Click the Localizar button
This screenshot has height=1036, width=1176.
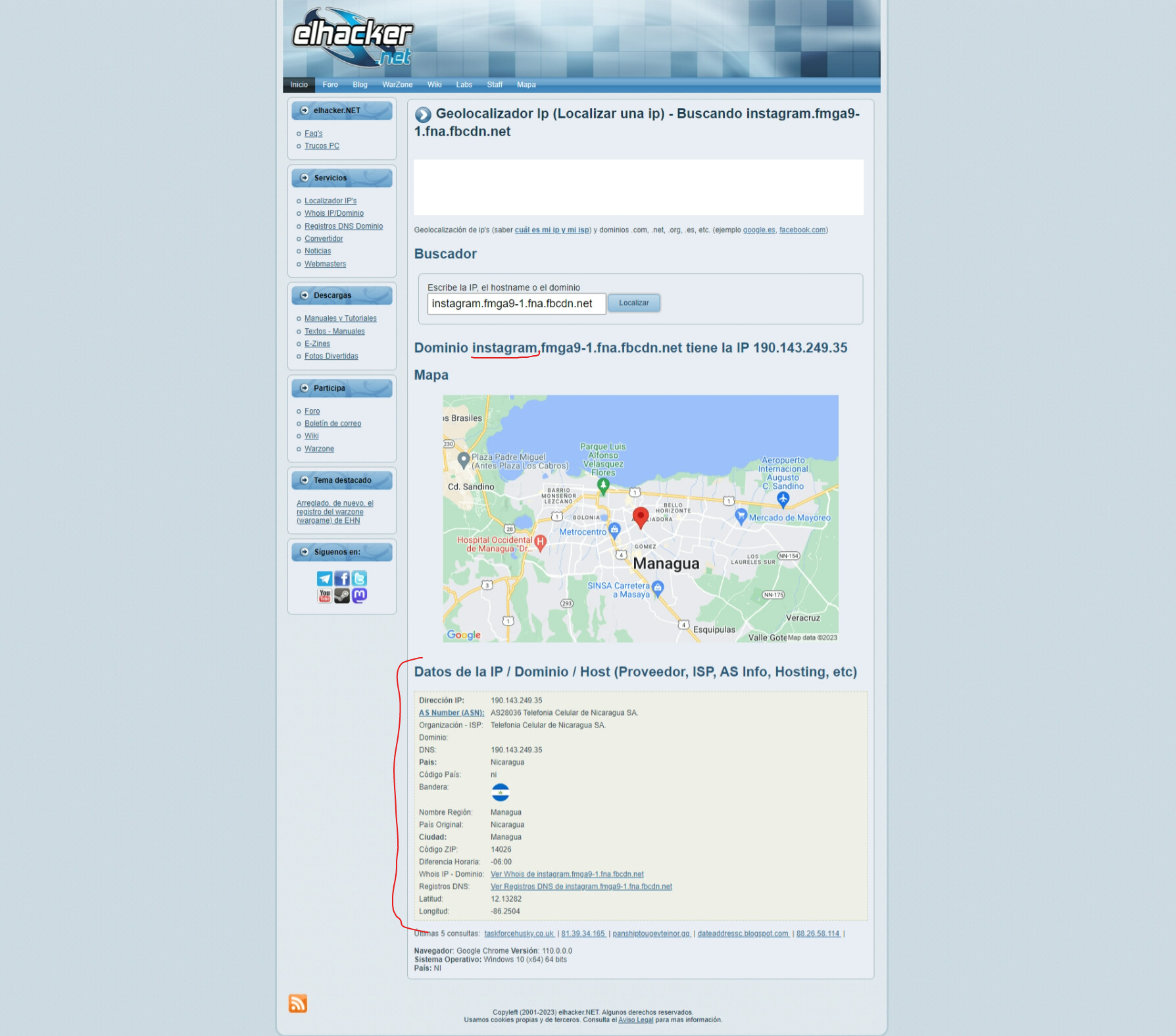[x=634, y=303]
